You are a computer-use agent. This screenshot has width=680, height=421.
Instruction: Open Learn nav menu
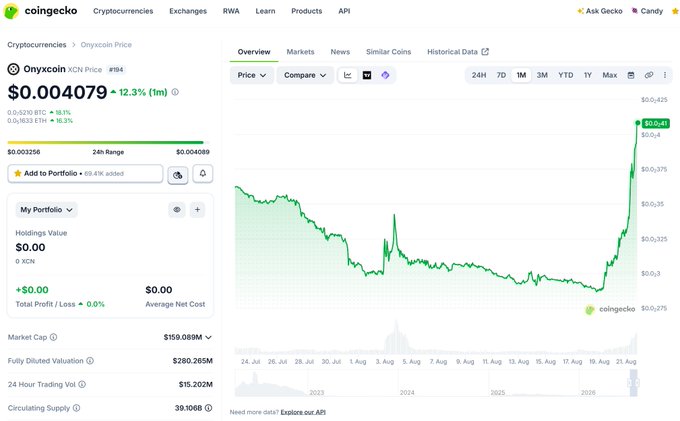265,11
